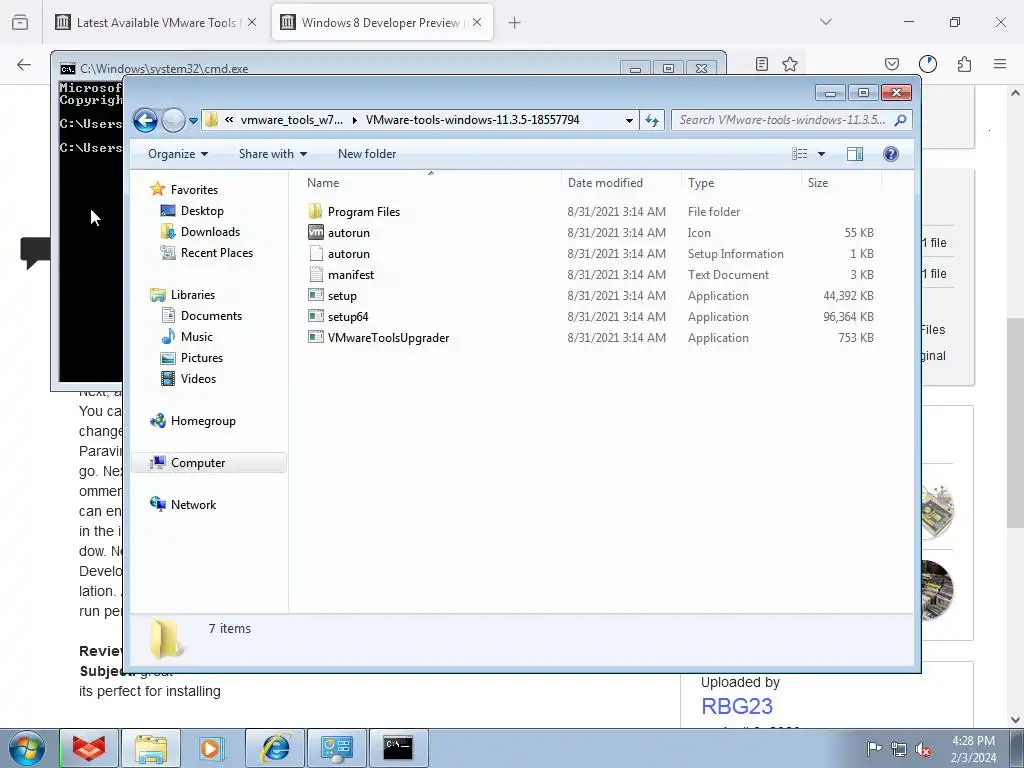Open Network in navigation pane
The height and width of the screenshot is (768, 1024).
point(193,504)
